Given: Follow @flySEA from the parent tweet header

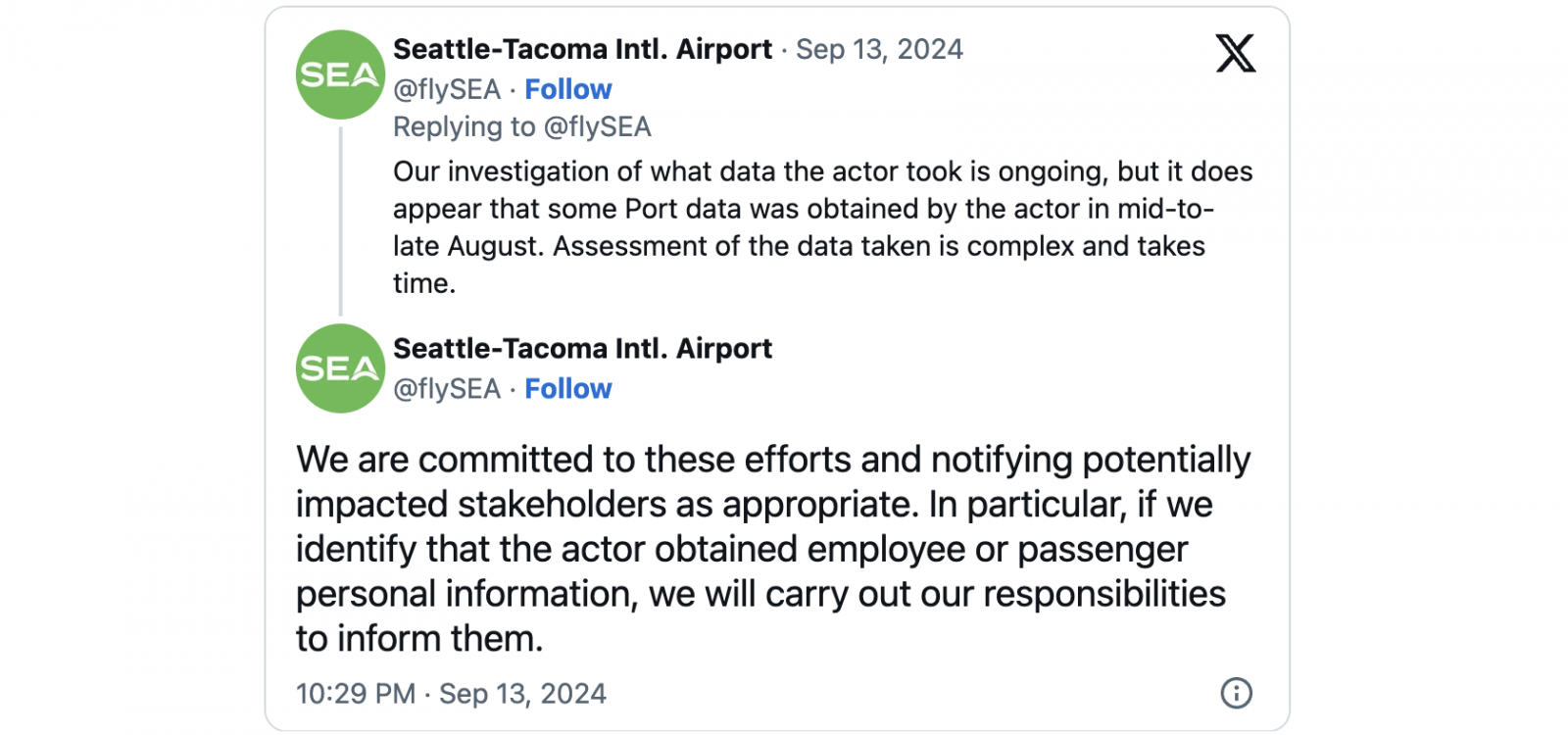Looking at the screenshot, I should point(567,89).
